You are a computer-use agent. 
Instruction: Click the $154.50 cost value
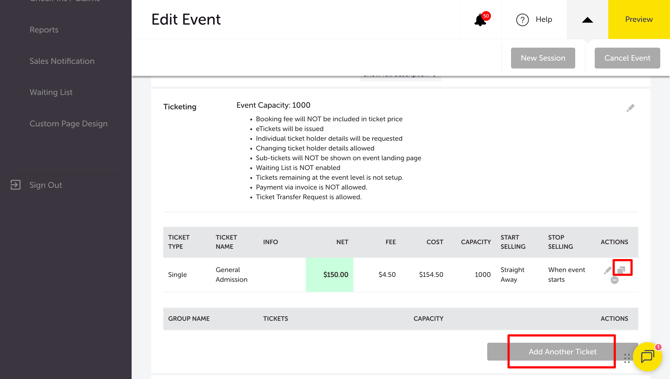(x=431, y=275)
